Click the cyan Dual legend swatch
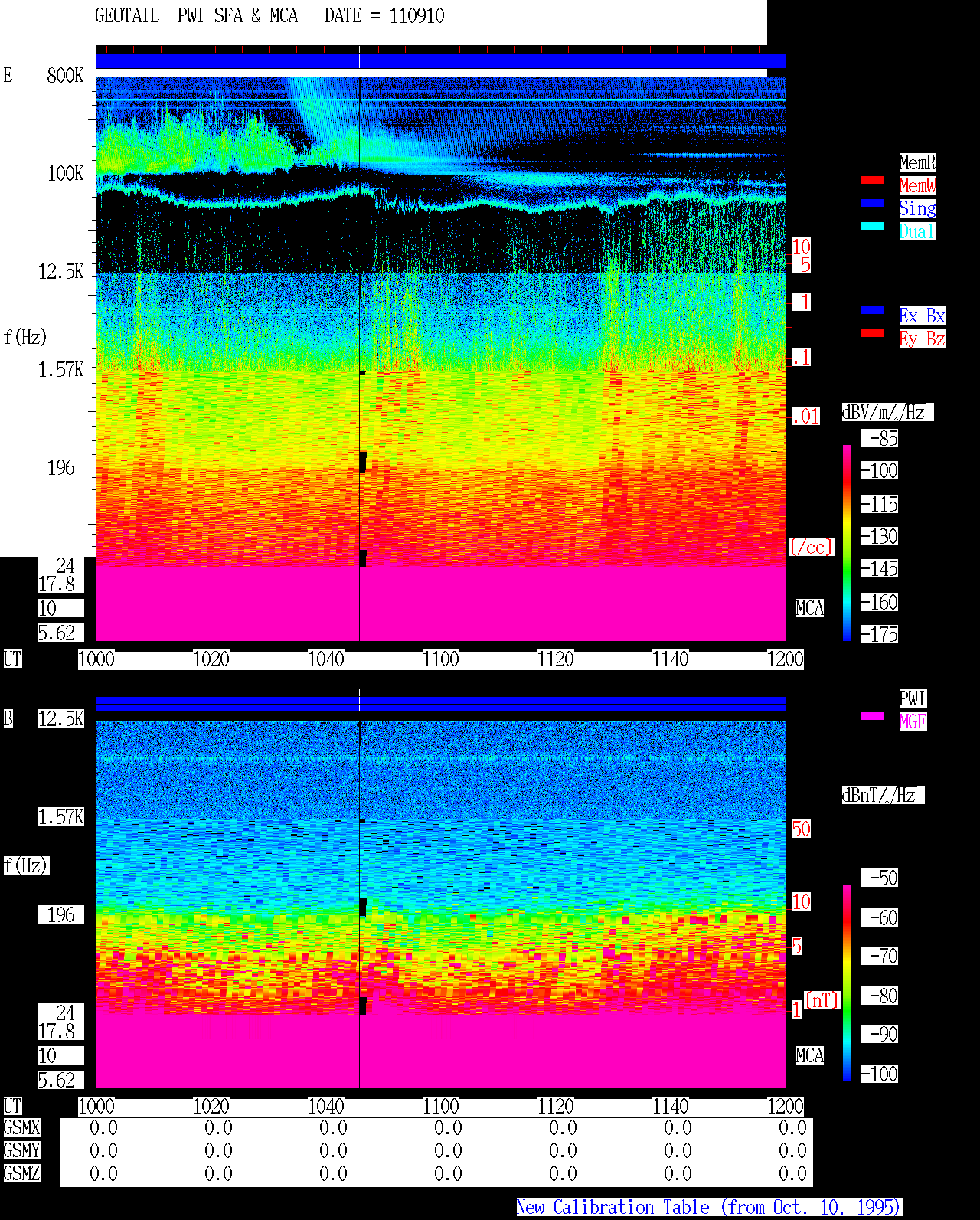Viewport: 980px width, 1220px height. pyautogui.click(x=873, y=226)
